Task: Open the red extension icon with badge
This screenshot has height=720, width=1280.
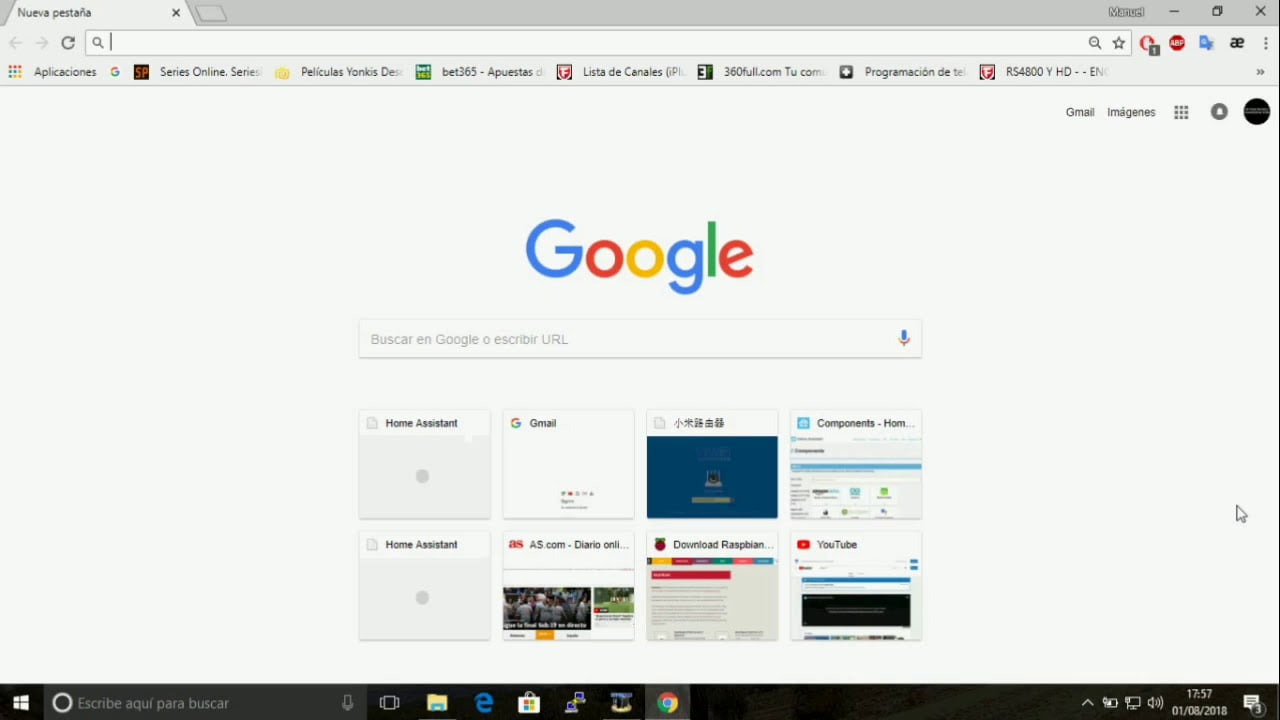Action: 1148,44
